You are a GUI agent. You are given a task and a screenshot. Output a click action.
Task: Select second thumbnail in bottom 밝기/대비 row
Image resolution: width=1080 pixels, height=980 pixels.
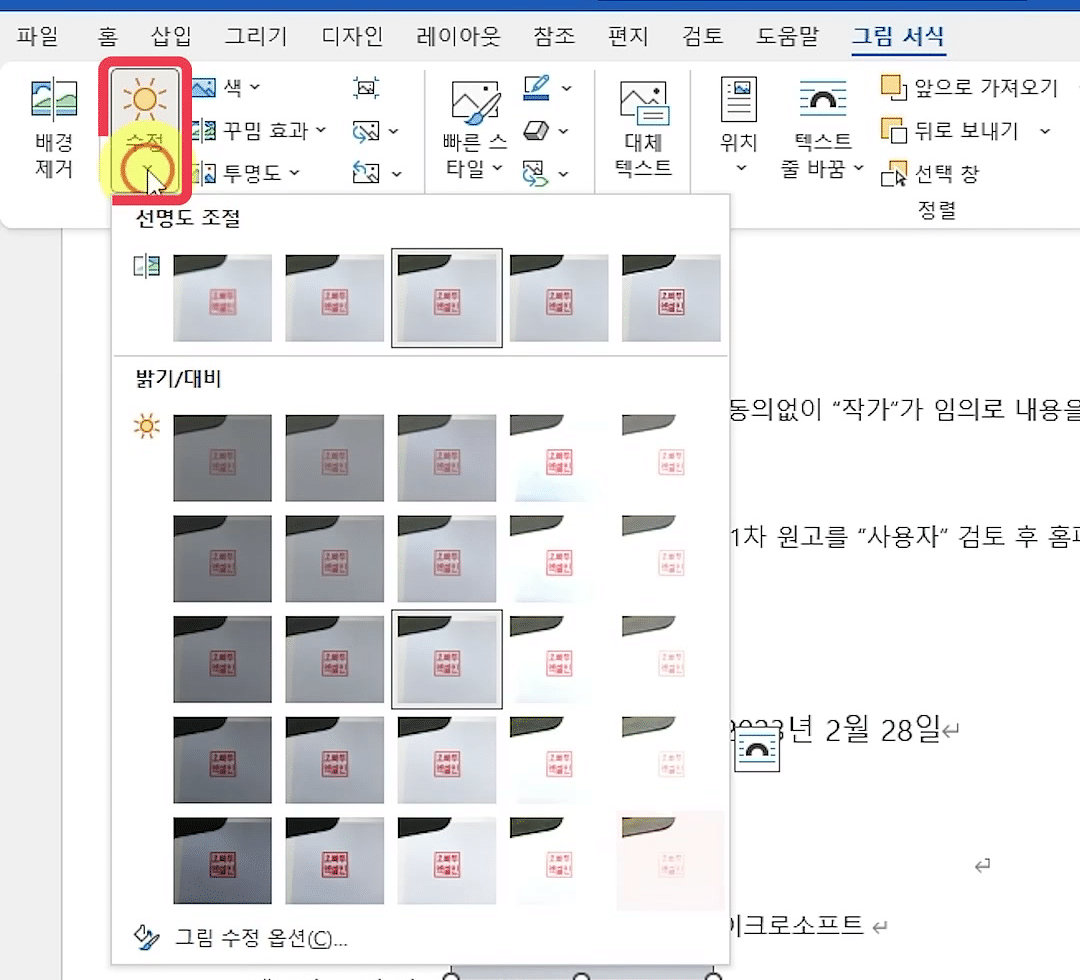(x=335, y=860)
